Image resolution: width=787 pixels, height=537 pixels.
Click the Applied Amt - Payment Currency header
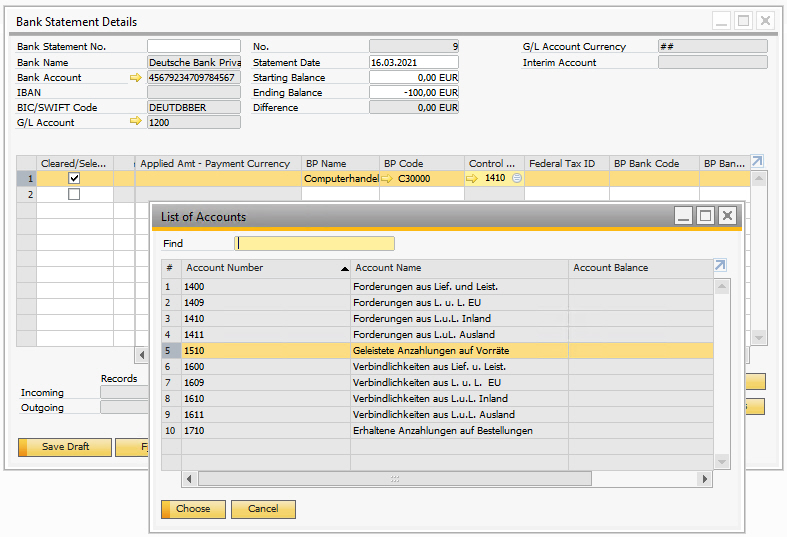[218, 164]
